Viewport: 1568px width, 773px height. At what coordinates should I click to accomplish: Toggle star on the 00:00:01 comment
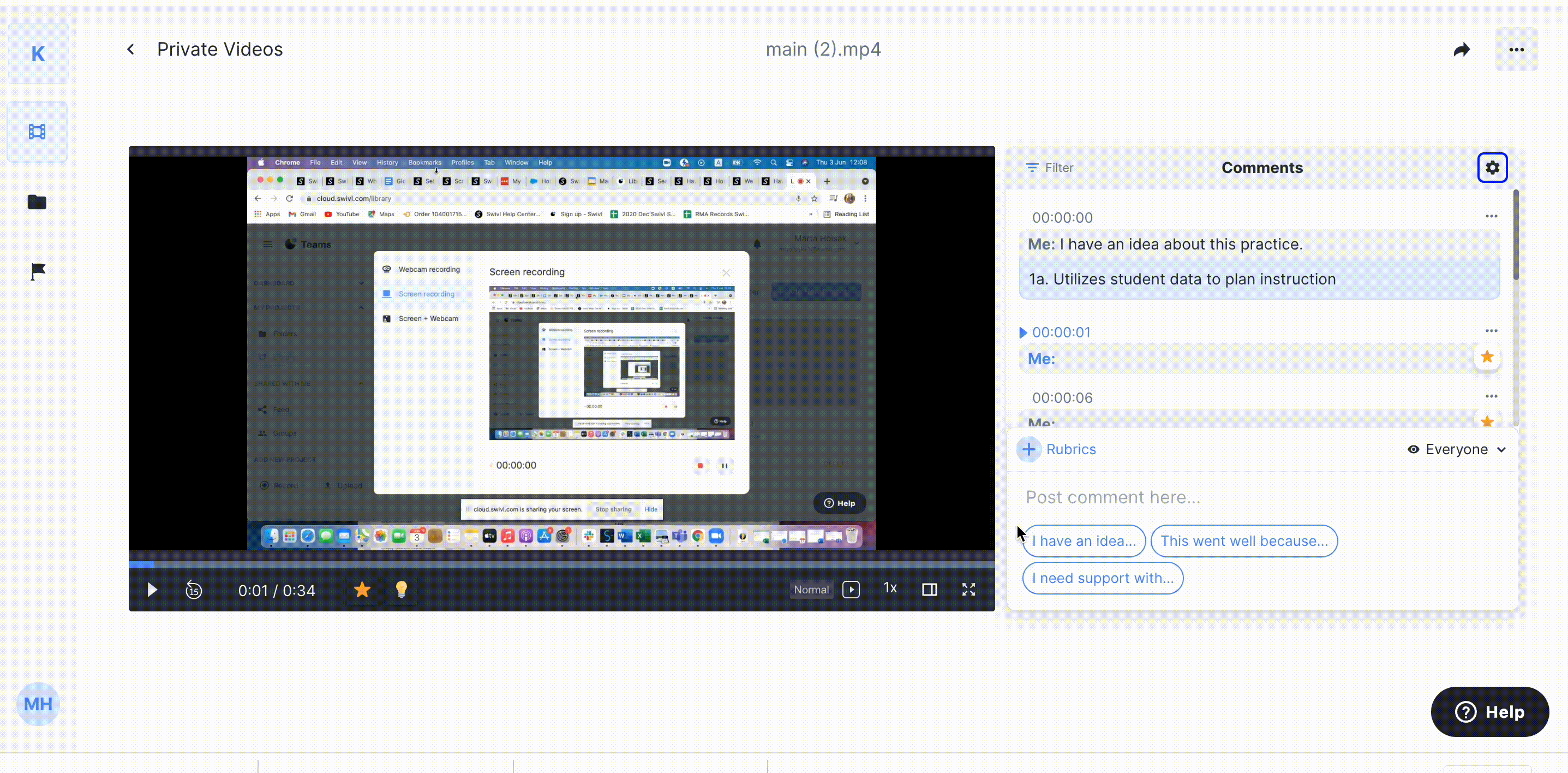(1486, 357)
